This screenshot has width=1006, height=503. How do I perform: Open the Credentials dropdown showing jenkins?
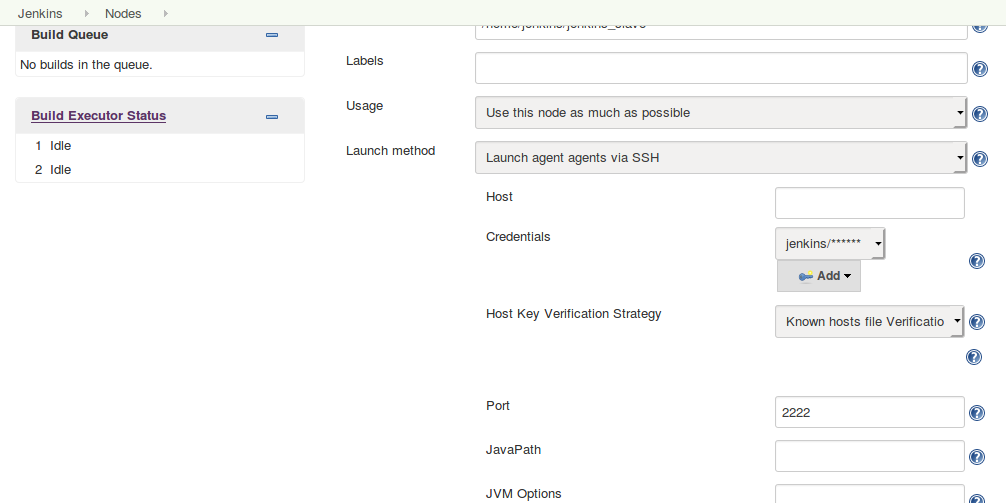coord(830,243)
